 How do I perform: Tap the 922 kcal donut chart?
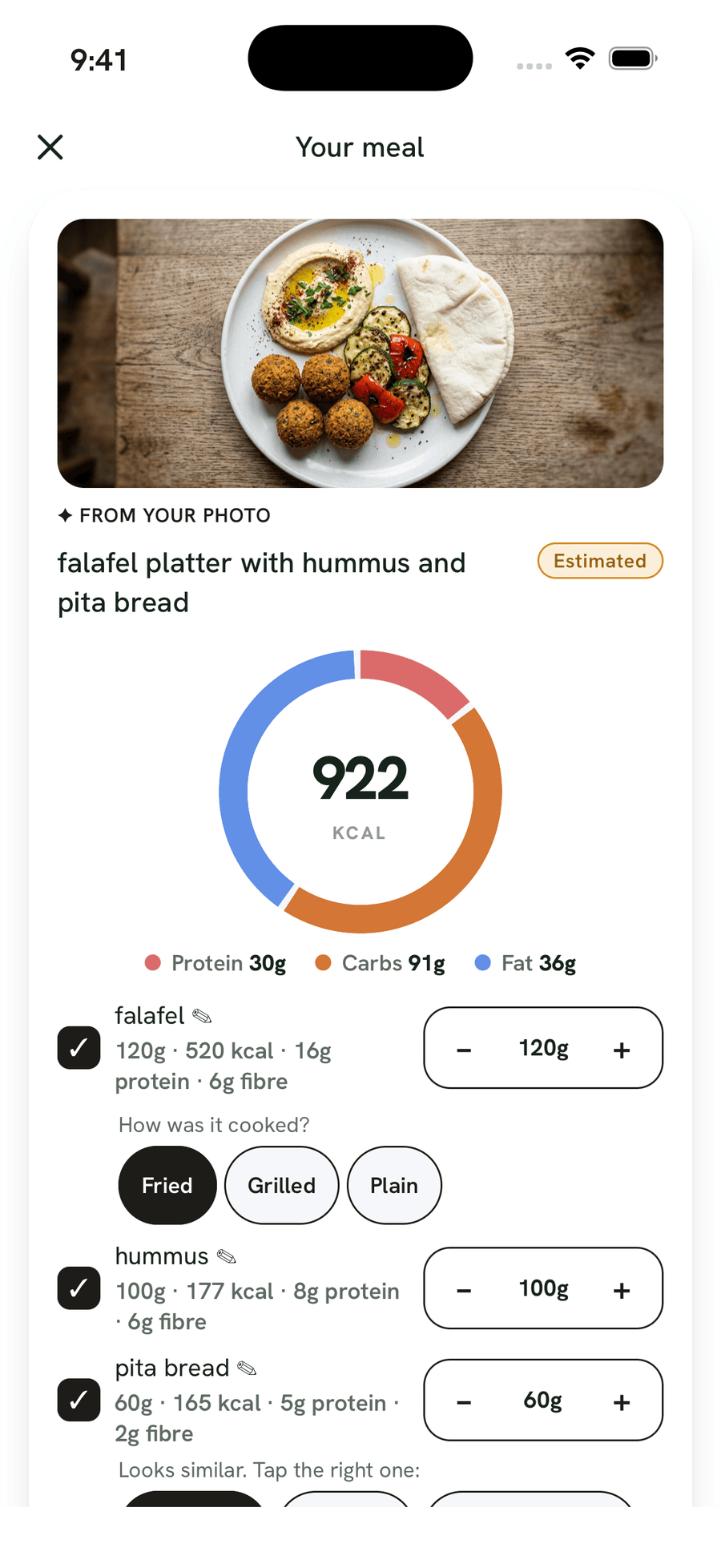tap(360, 792)
